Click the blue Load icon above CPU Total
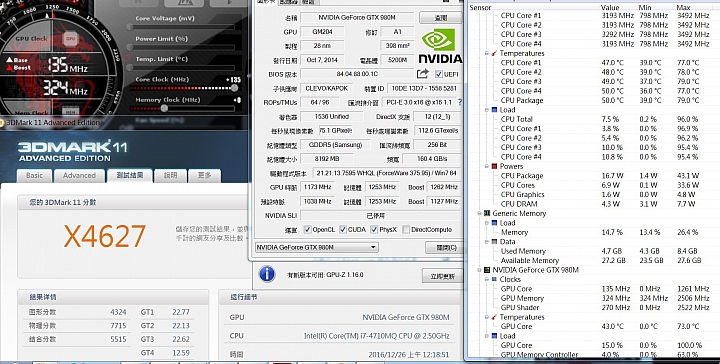This screenshot has width=720, height=364. 495,110
